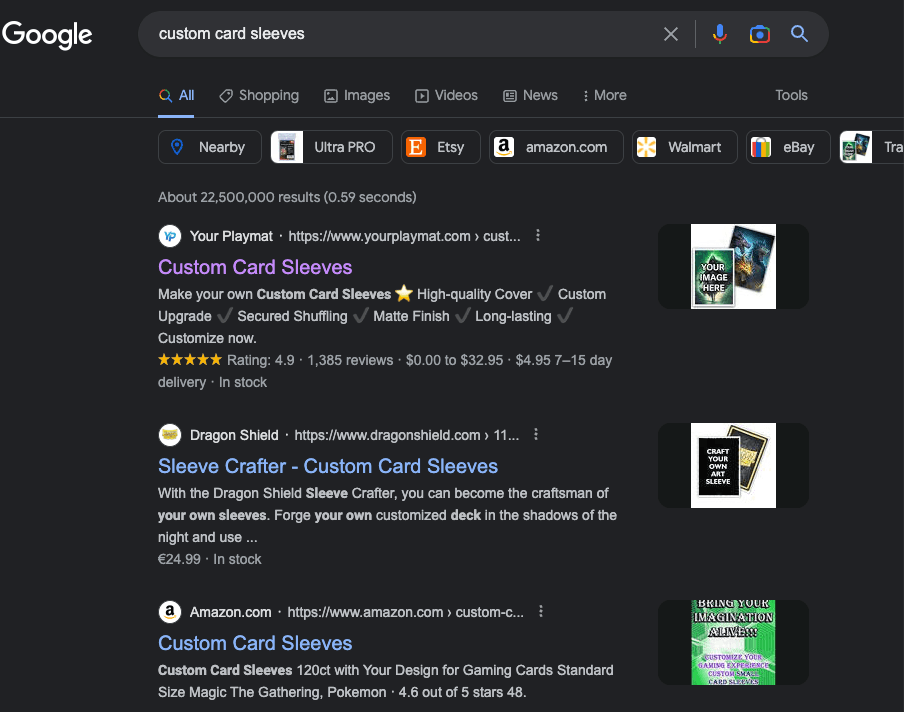Image resolution: width=904 pixels, height=712 pixels.
Task: Switch to the Videos tab
Action: pyautogui.click(x=446, y=96)
